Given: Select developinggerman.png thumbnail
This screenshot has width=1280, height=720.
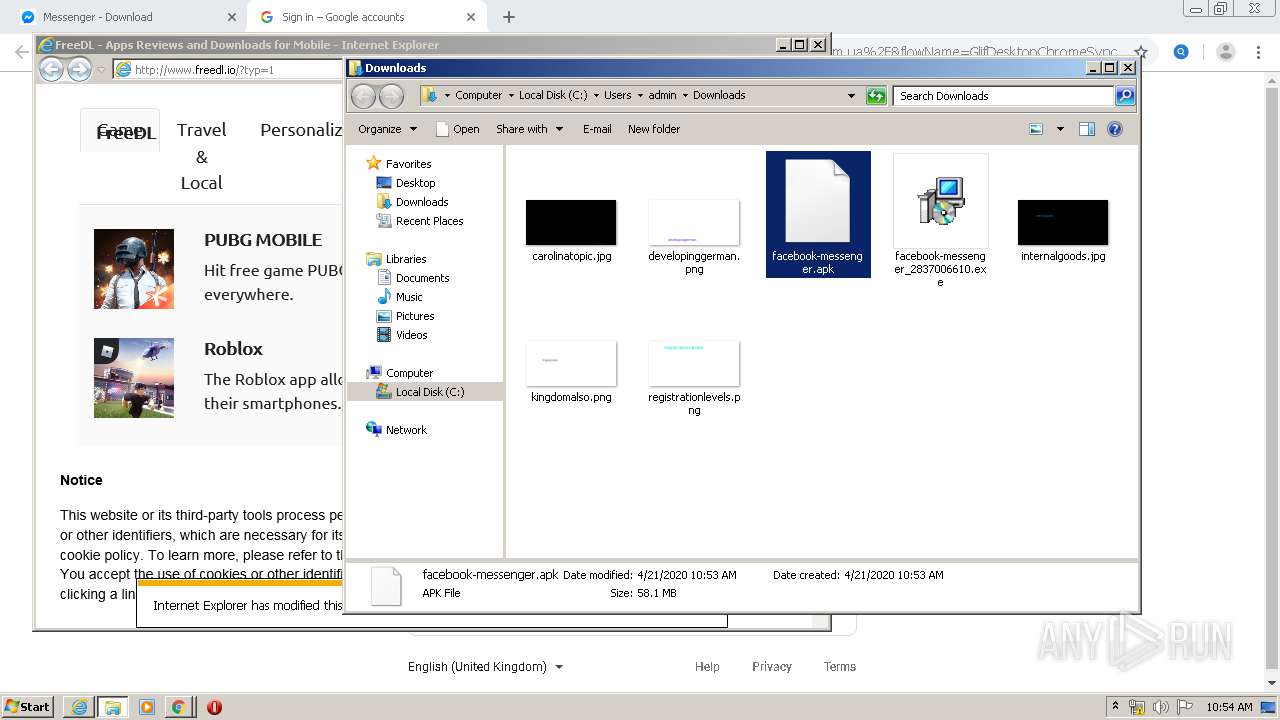Looking at the screenshot, I should tap(694, 222).
